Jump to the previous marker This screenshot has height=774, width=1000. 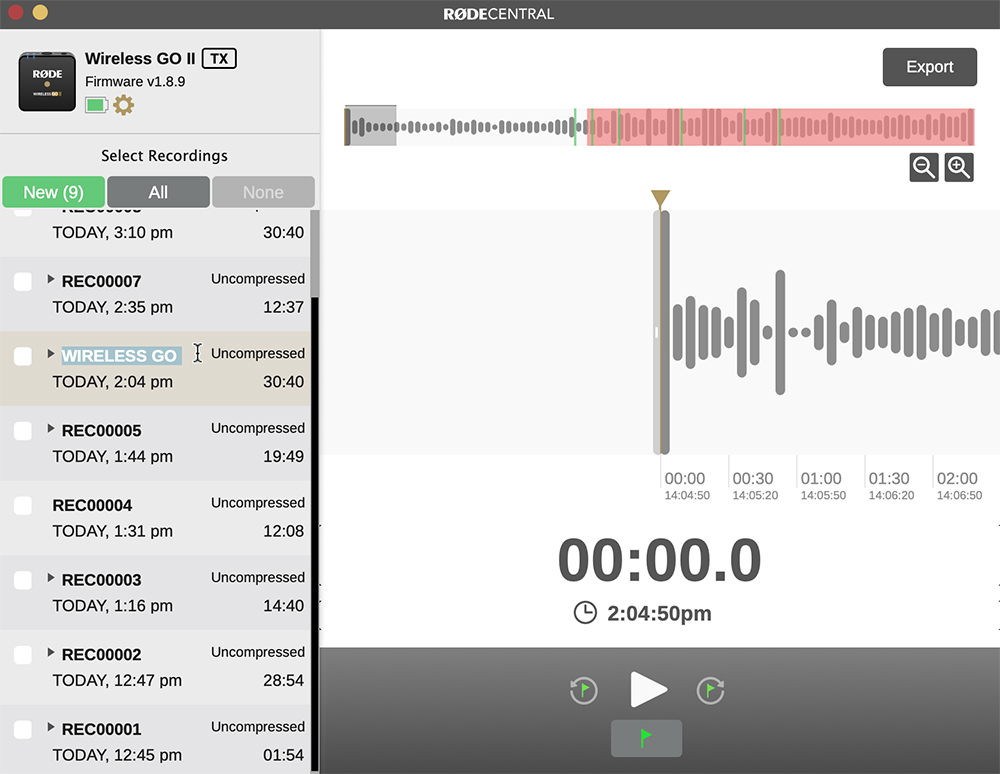584,690
